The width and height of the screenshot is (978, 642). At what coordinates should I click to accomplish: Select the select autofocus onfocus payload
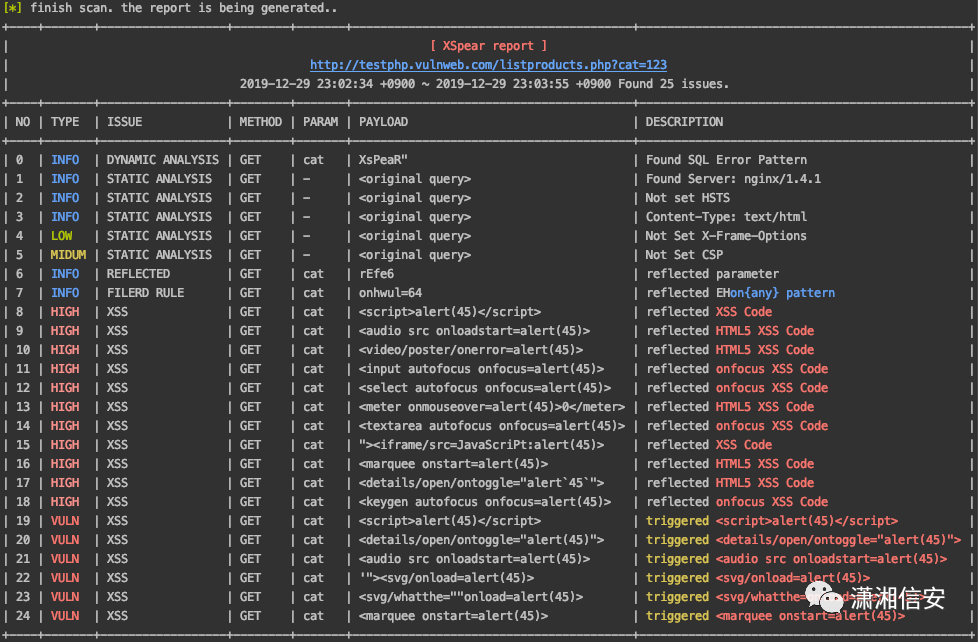485,388
